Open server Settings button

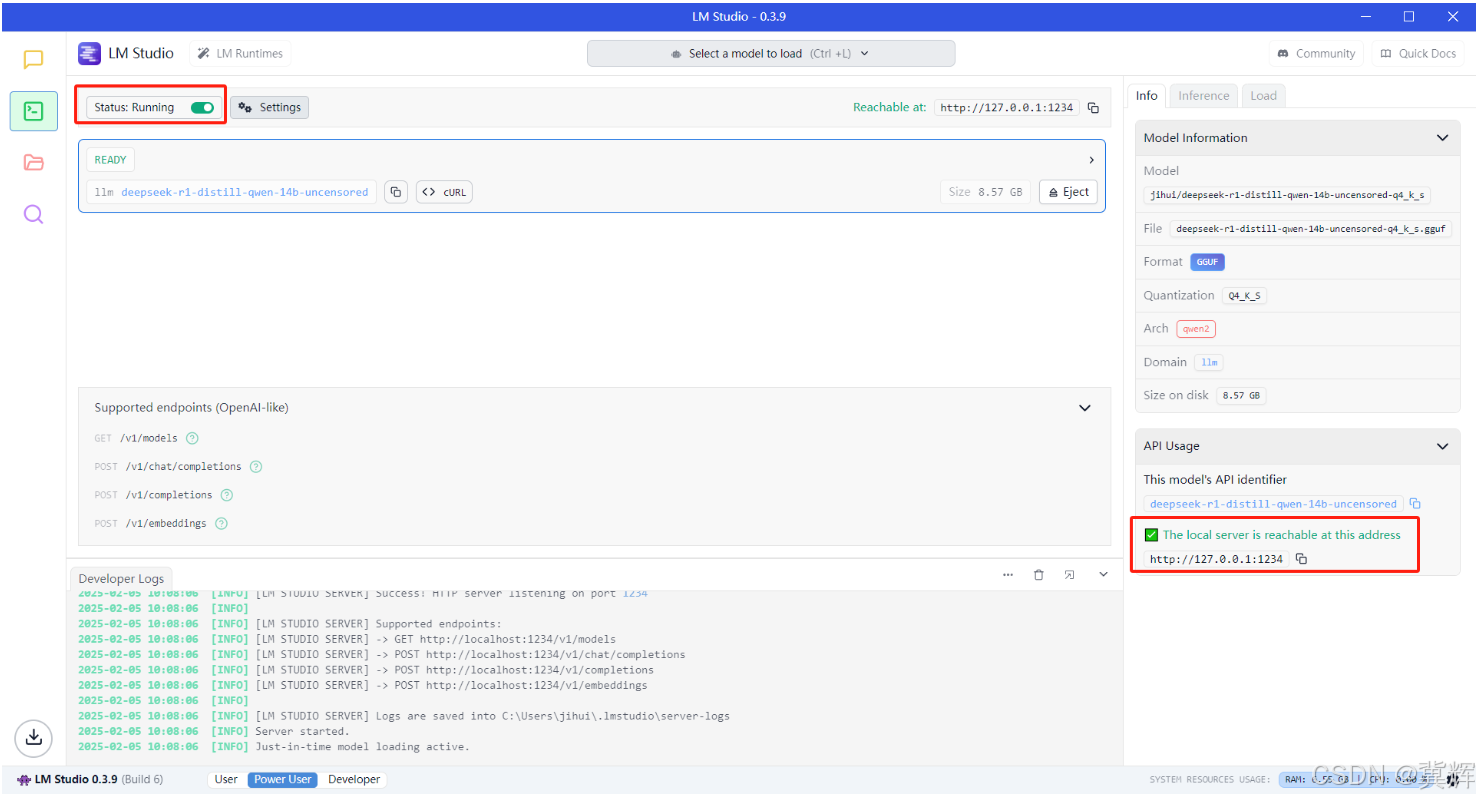270,108
